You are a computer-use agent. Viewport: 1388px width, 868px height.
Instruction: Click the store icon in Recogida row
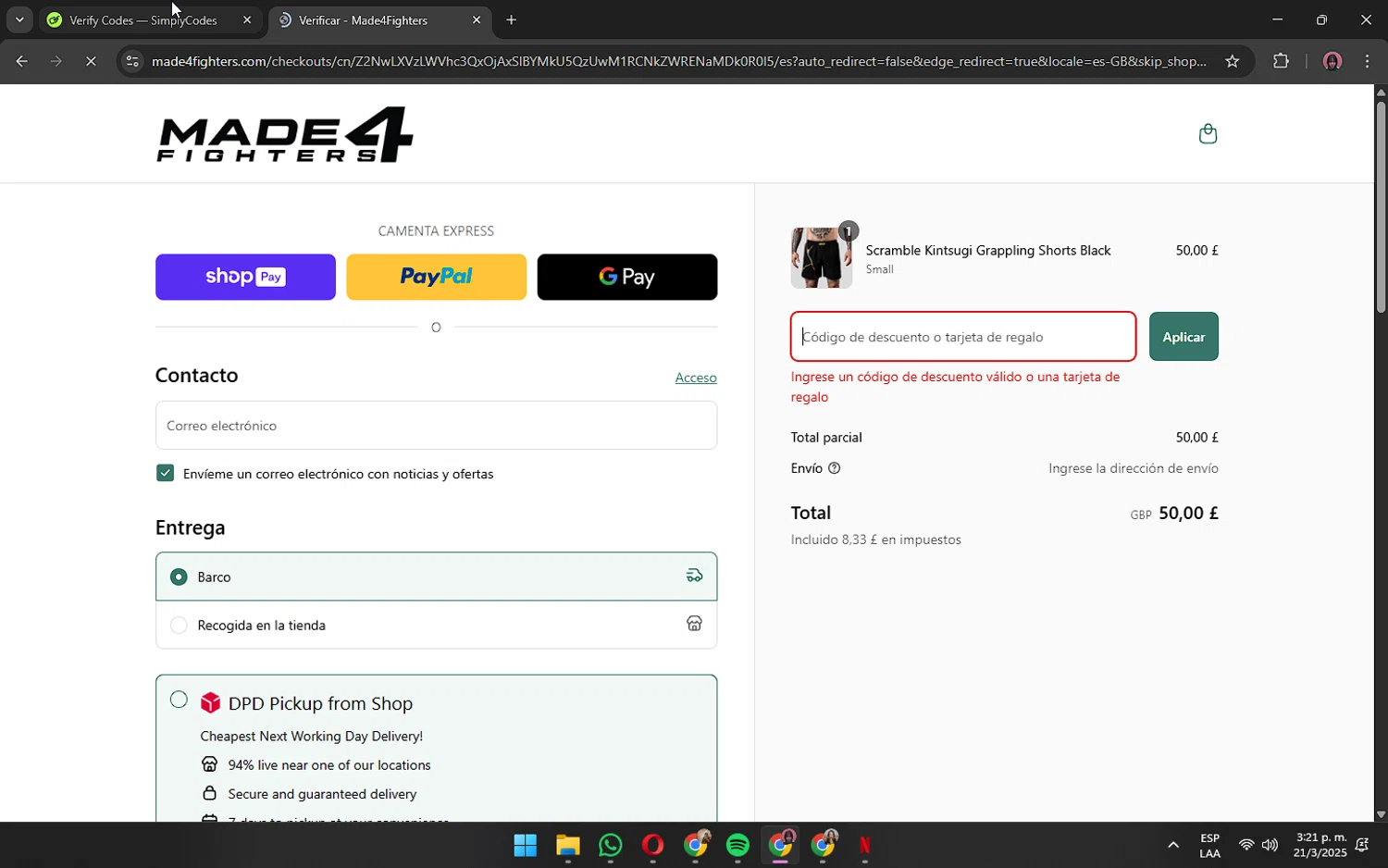[x=694, y=624]
